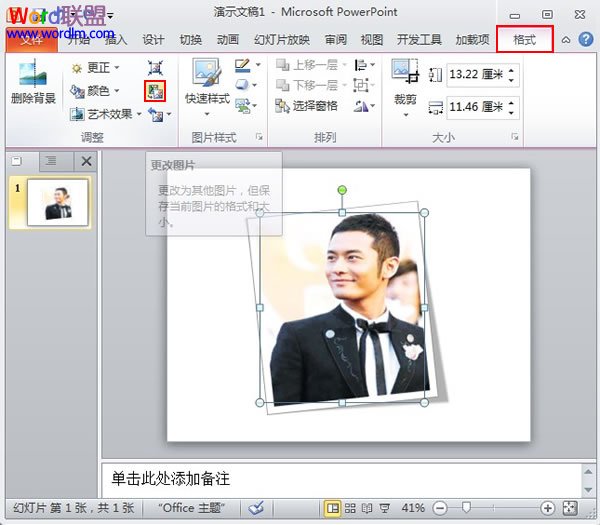
Task: Open the 更正 corrections dropdown
Action: tap(95, 68)
